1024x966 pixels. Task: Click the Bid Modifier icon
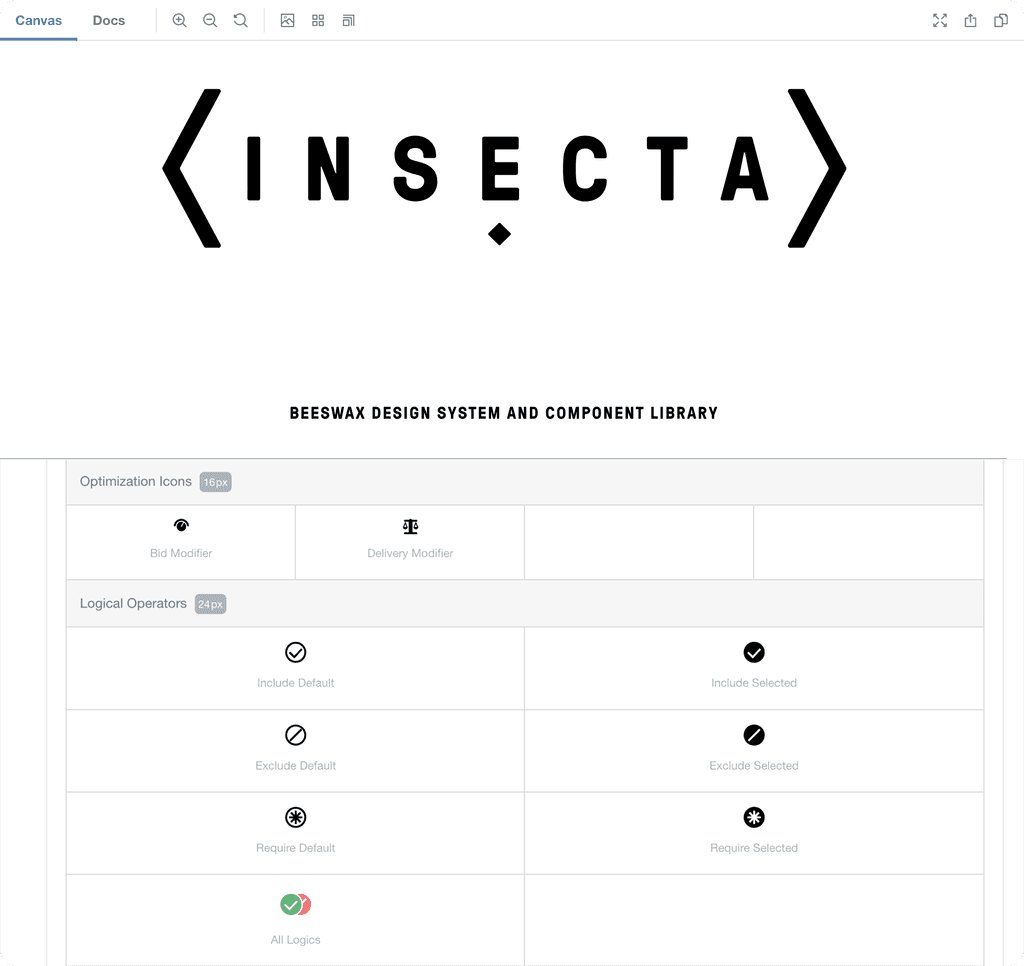coord(181,525)
